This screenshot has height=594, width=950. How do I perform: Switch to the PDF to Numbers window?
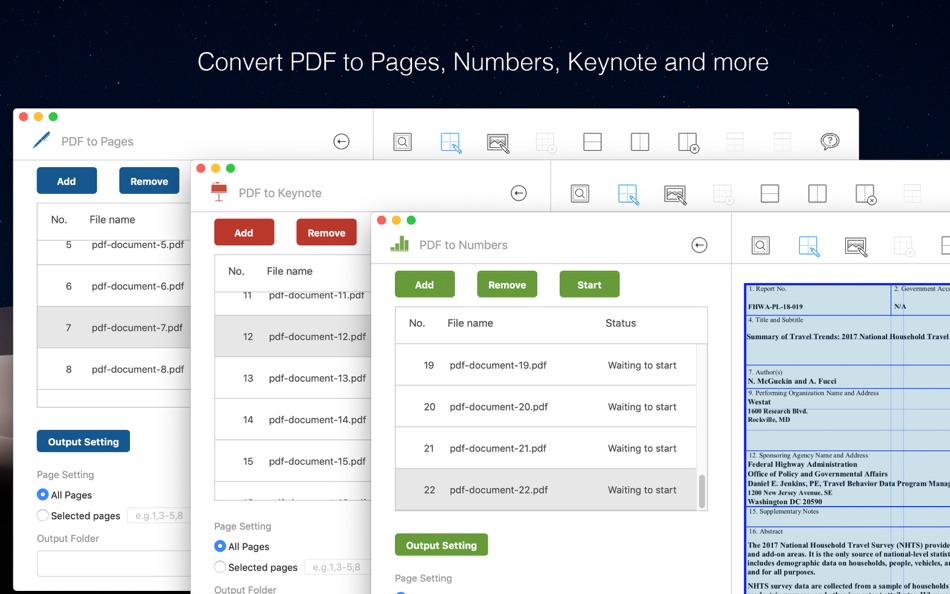[x=464, y=244]
